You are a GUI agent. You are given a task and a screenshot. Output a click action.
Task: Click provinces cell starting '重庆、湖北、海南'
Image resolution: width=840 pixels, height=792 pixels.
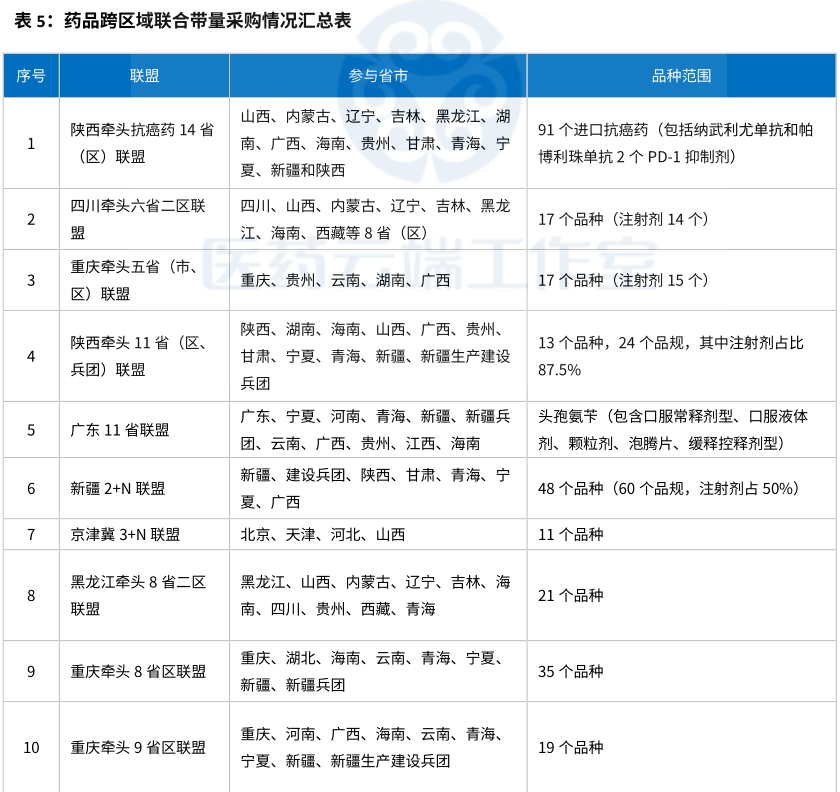378,671
